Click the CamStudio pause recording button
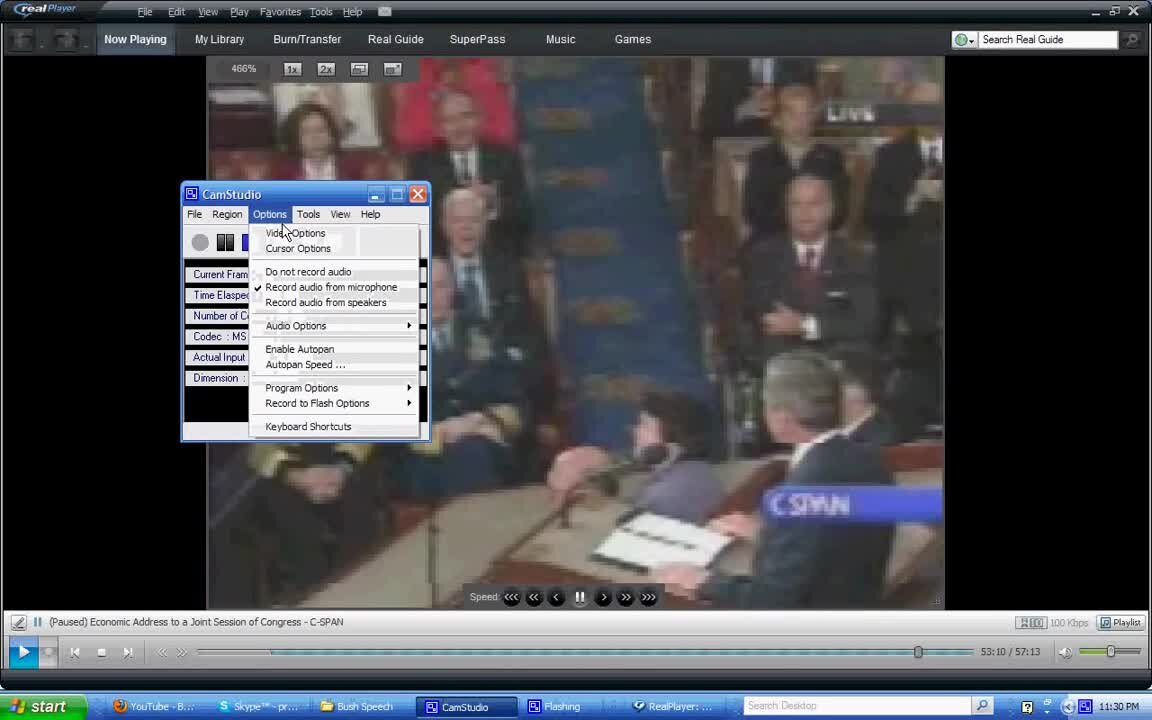This screenshot has width=1152, height=720. (x=225, y=242)
